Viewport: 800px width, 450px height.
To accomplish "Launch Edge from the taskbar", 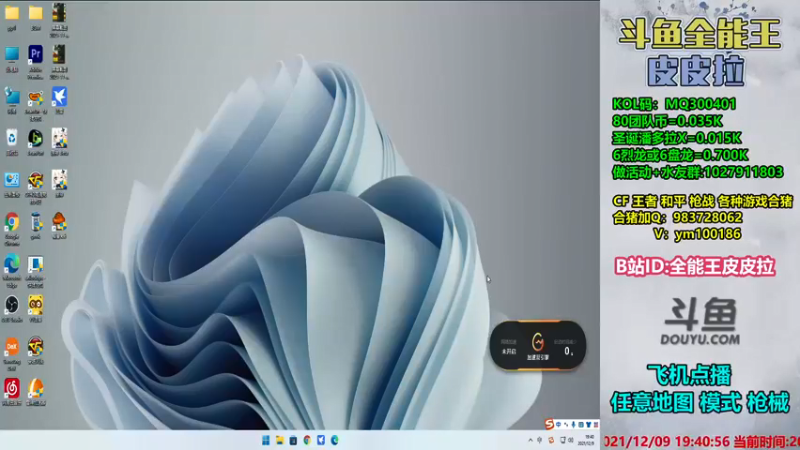I will point(335,440).
